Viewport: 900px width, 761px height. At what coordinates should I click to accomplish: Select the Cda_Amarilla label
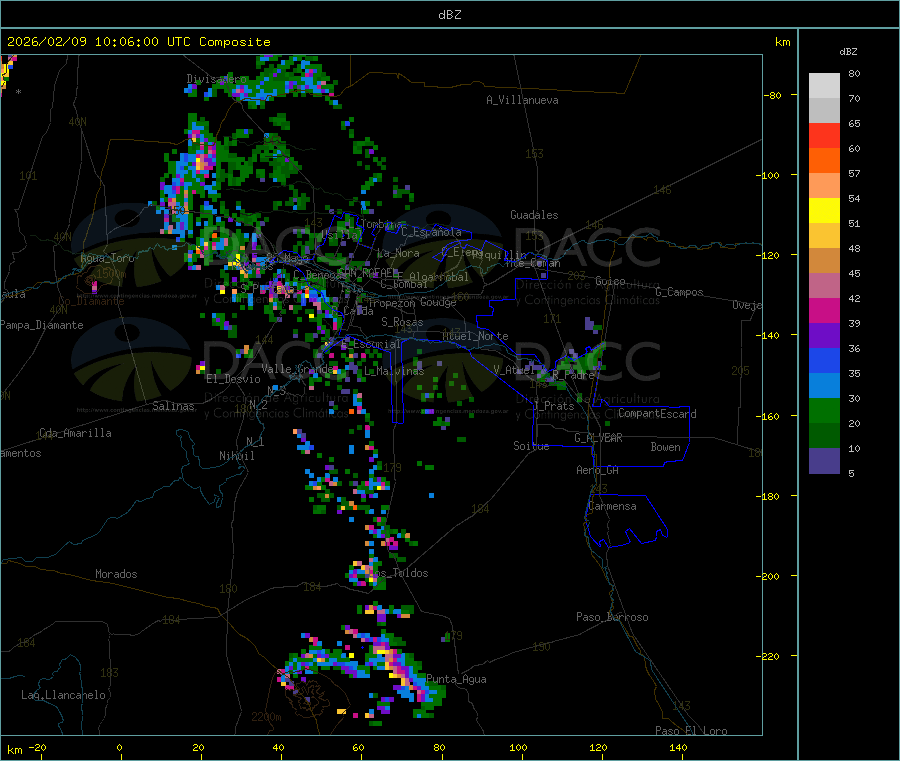[x=75, y=433]
